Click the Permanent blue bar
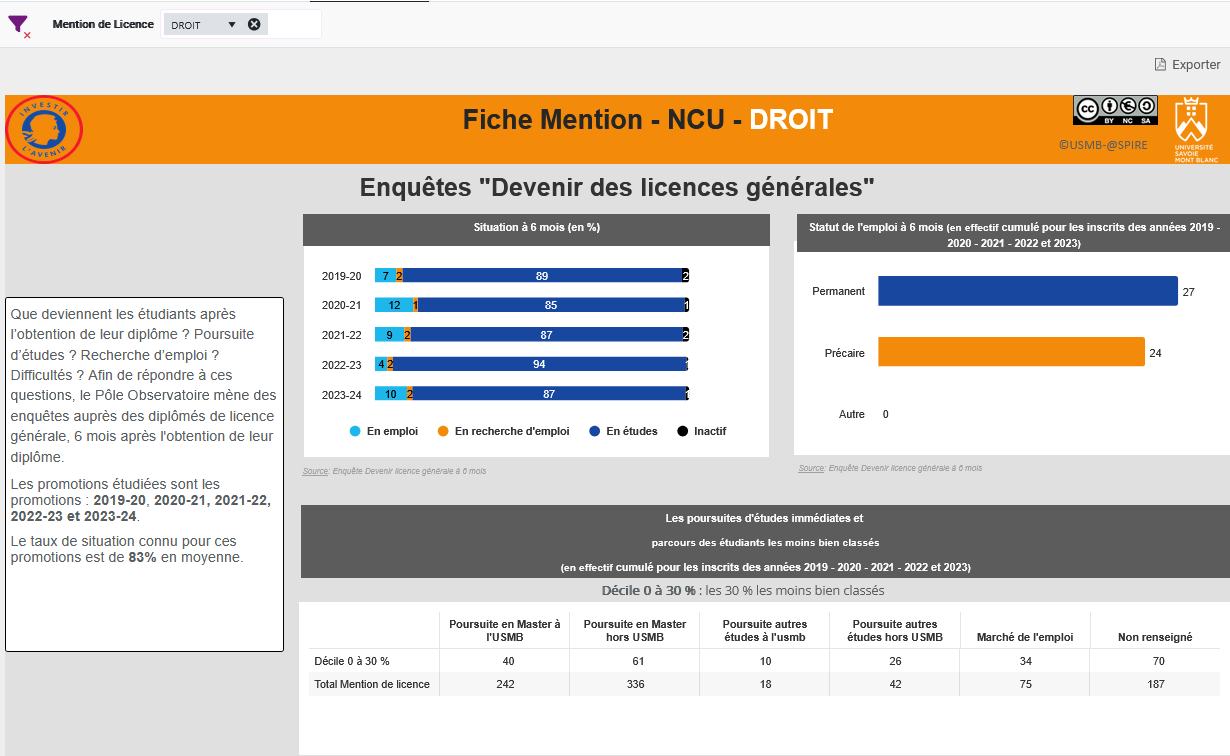 click(x=1027, y=291)
